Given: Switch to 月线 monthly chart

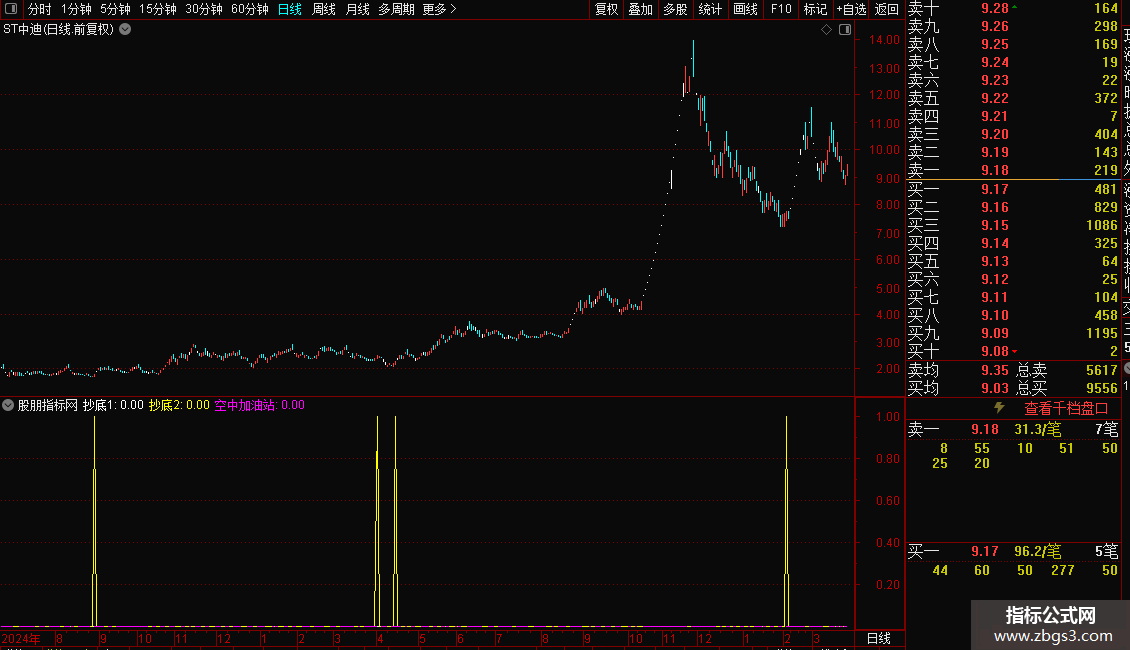Looking at the screenshot, I should [357, 9].
